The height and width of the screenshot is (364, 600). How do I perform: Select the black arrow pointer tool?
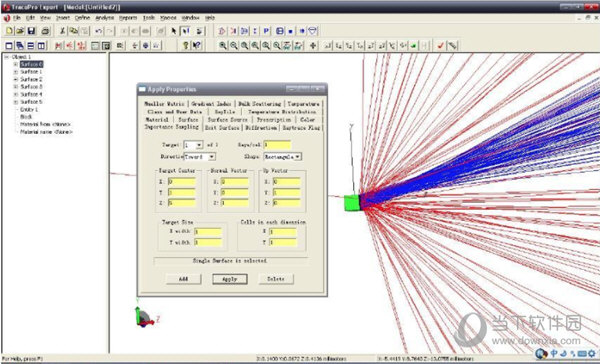tap(174, 31)
